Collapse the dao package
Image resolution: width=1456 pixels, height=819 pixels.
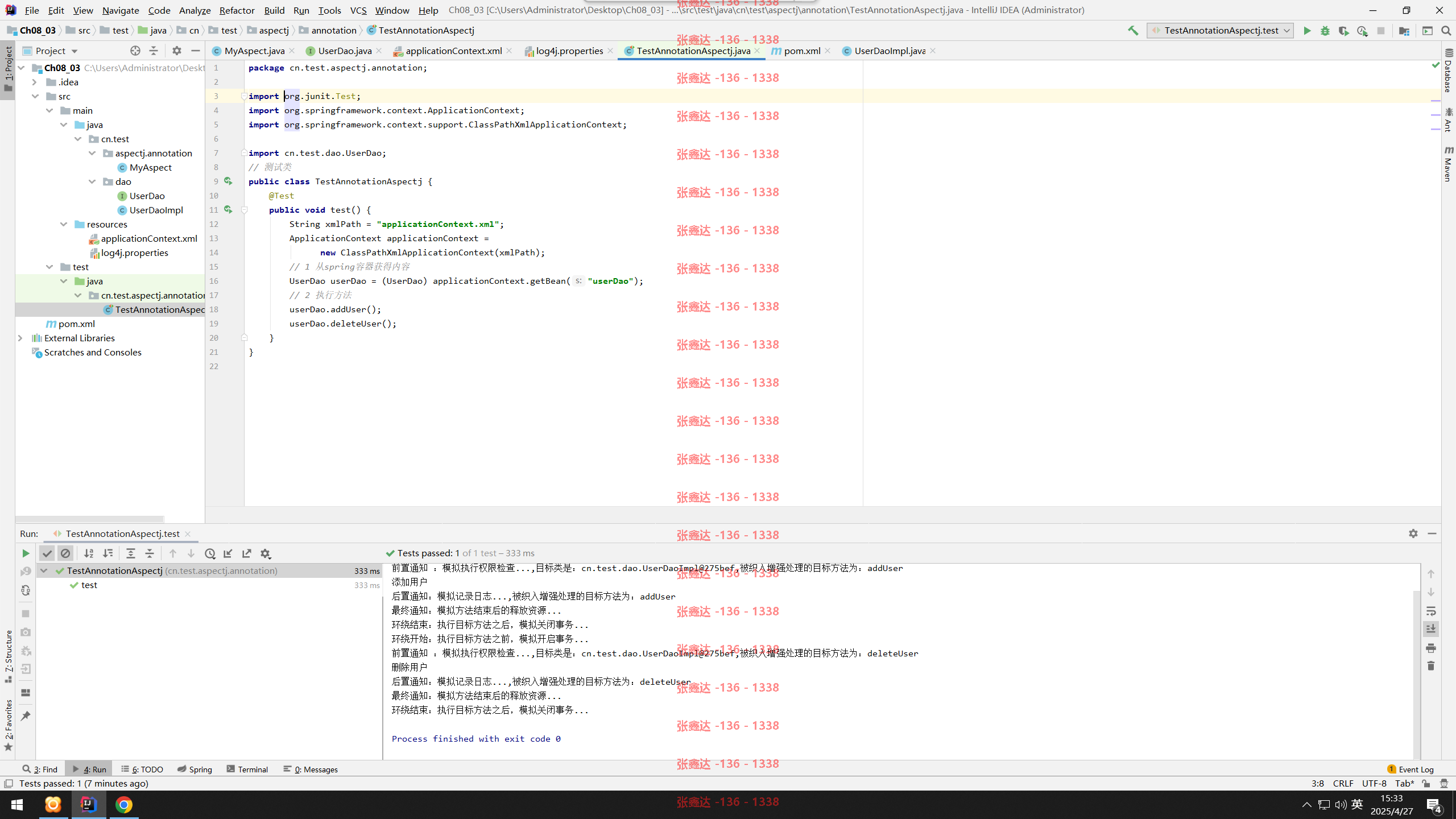[93, 182]
